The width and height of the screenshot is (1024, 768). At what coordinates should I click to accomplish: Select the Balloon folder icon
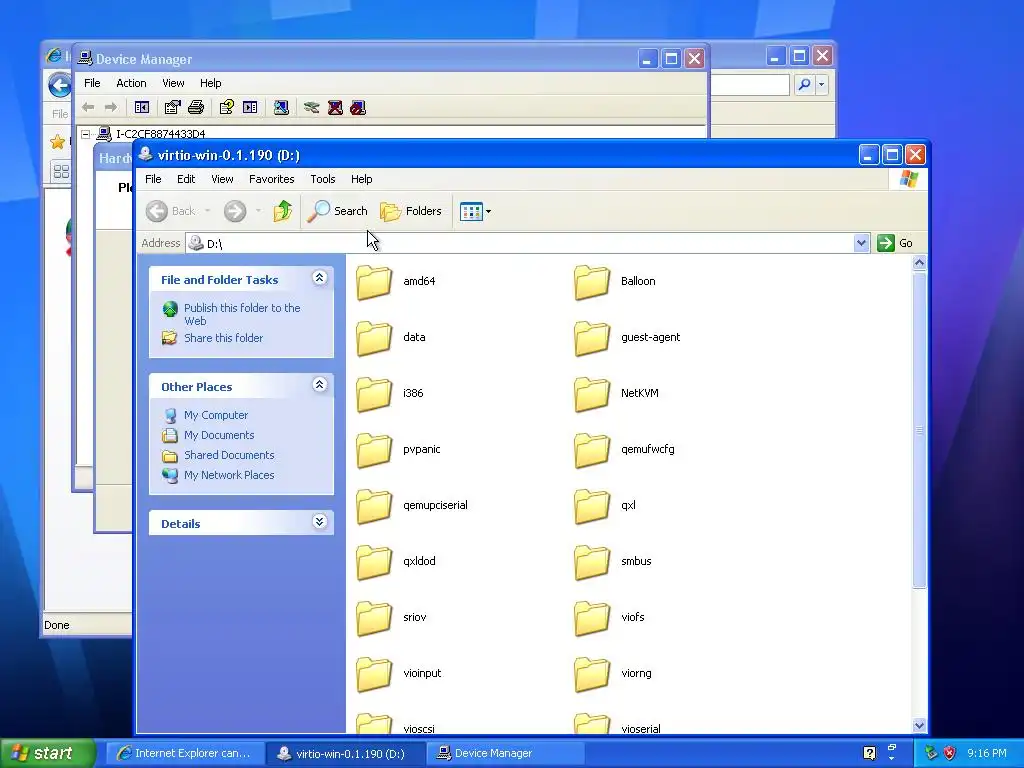592,281
